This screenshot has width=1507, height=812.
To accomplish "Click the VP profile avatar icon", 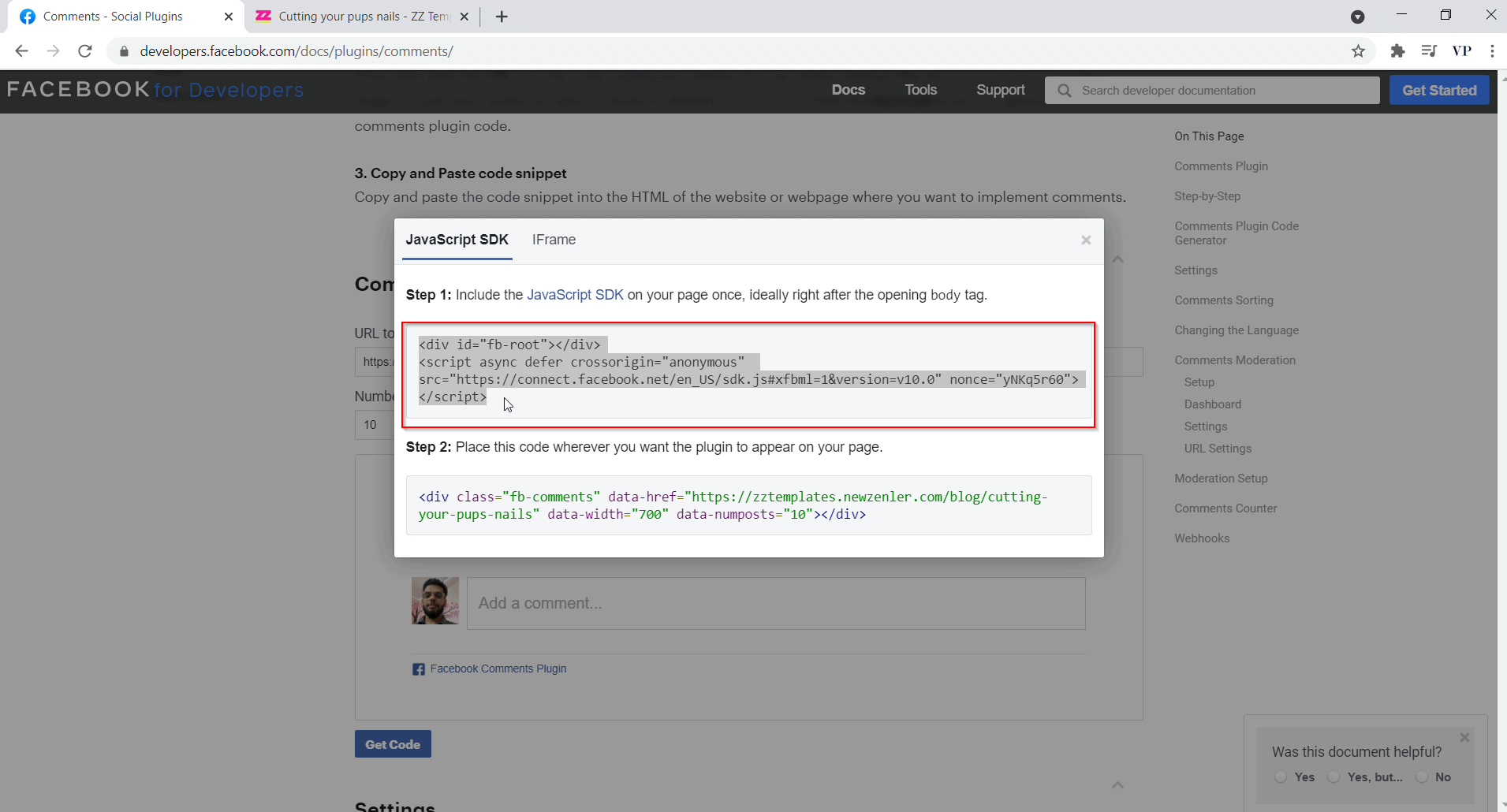I will (1462, 50).
